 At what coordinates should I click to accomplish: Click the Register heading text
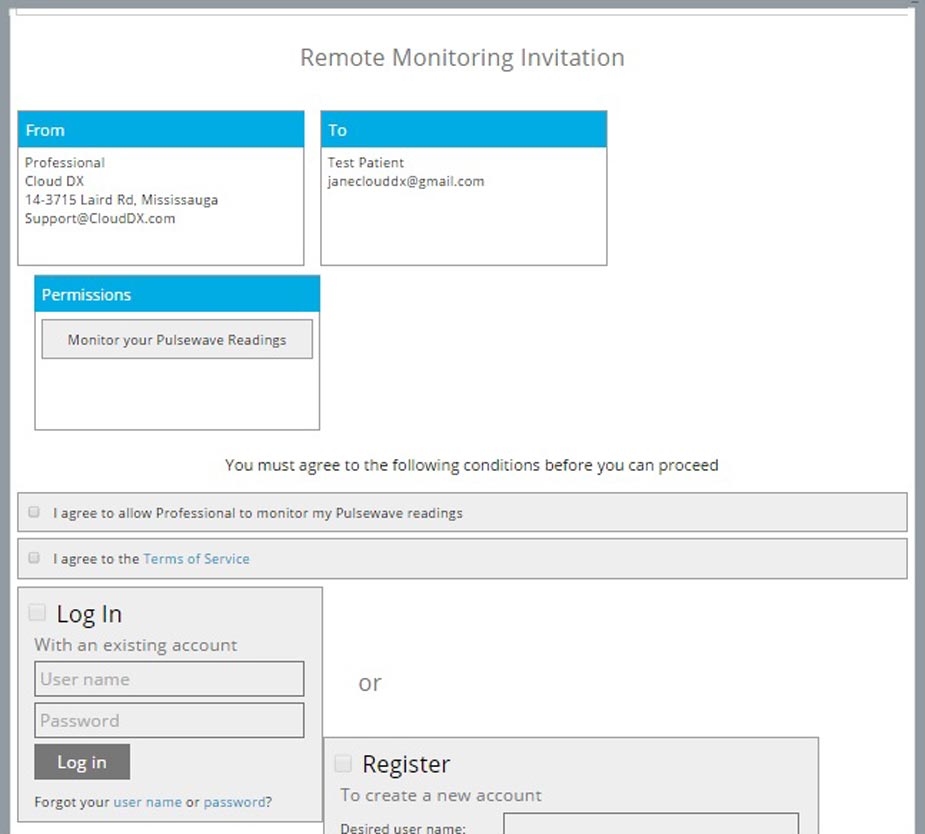(x=406, y=764)
